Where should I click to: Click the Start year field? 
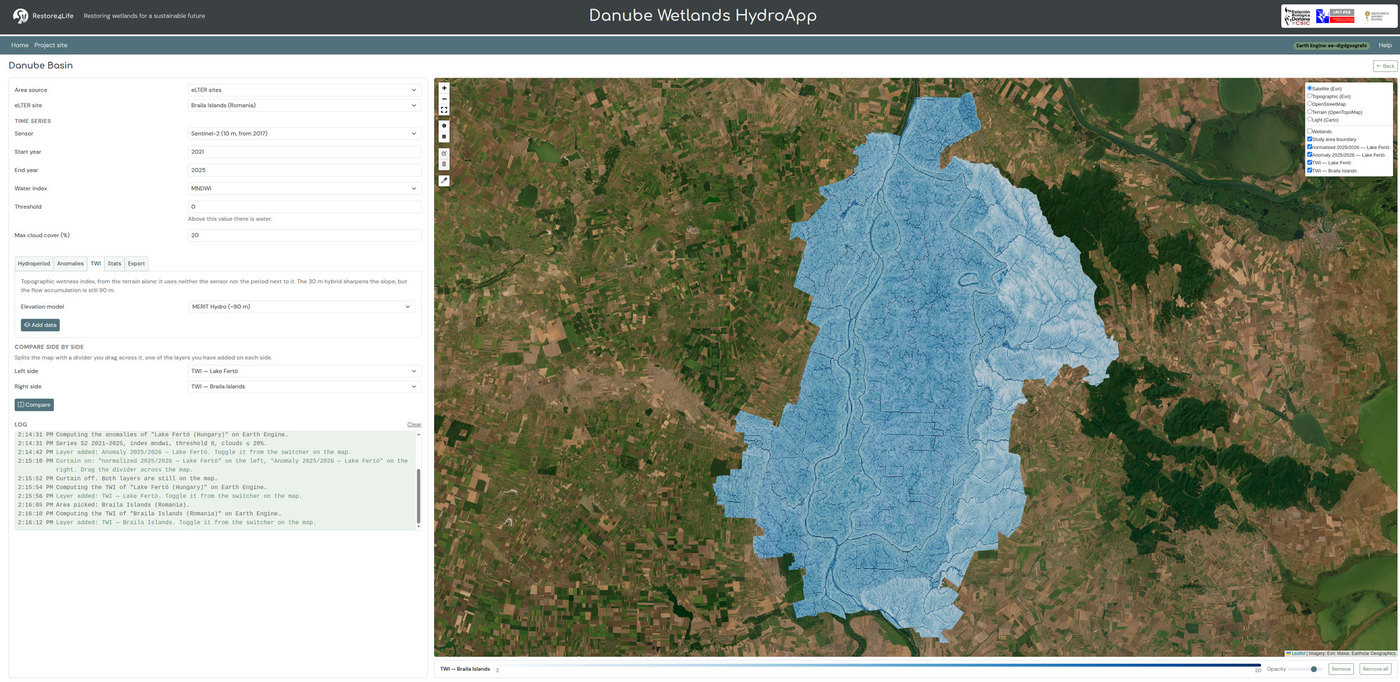pos(304,152)
